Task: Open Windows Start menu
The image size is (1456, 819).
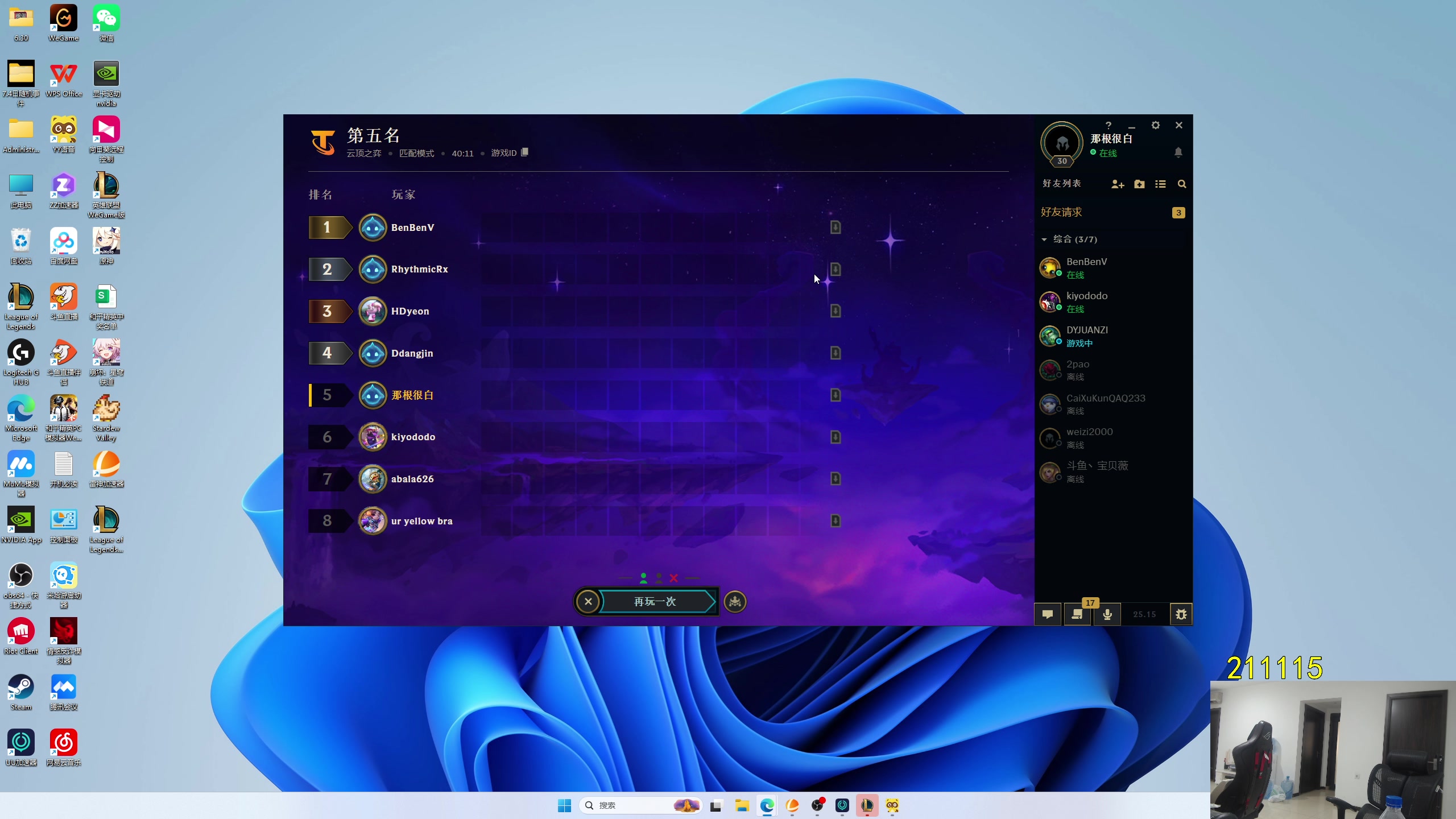Action: point(564,805)
